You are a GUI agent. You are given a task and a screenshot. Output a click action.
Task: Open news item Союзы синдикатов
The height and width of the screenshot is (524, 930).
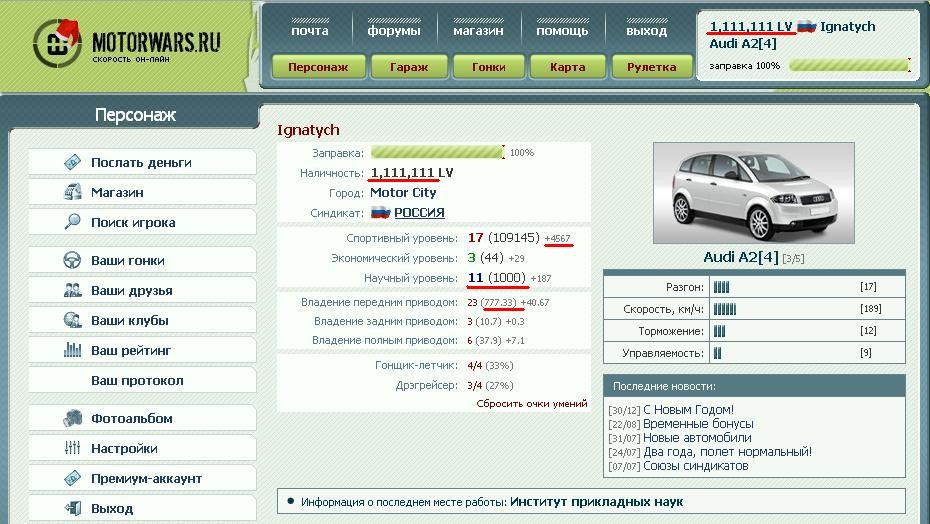pos(696,466)
